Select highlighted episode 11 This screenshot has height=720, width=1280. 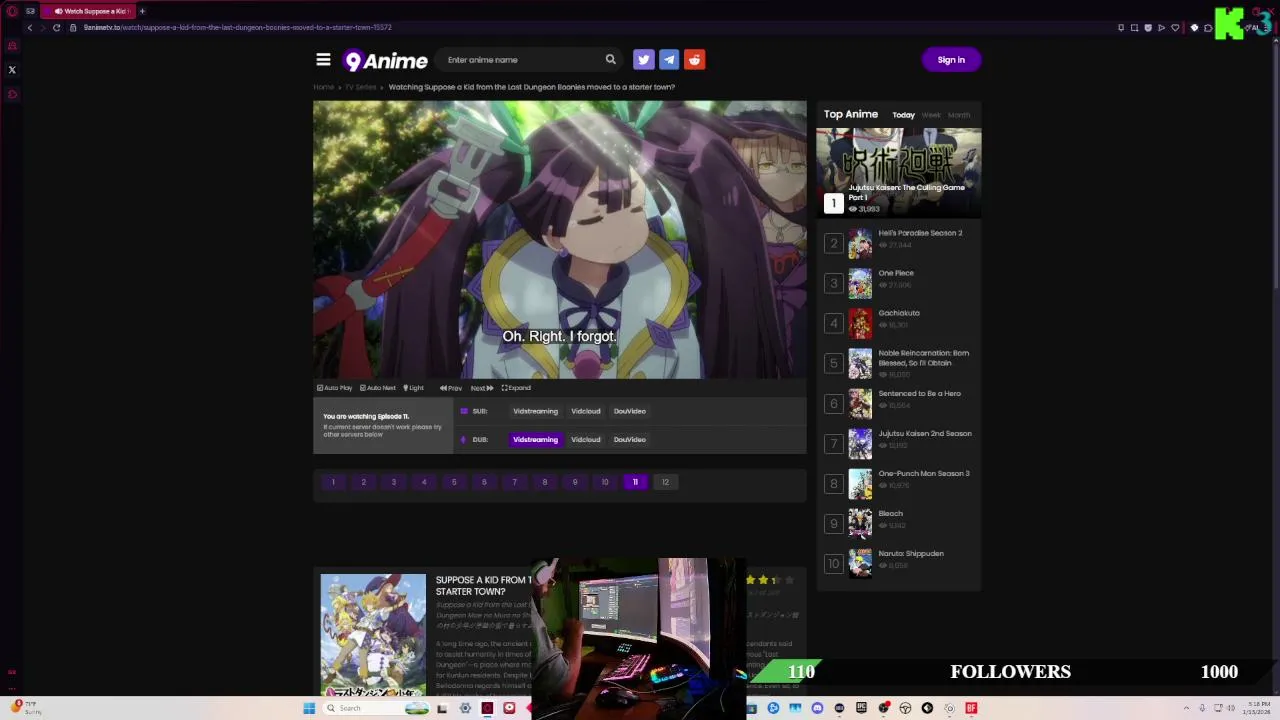[x=635, y=482]
